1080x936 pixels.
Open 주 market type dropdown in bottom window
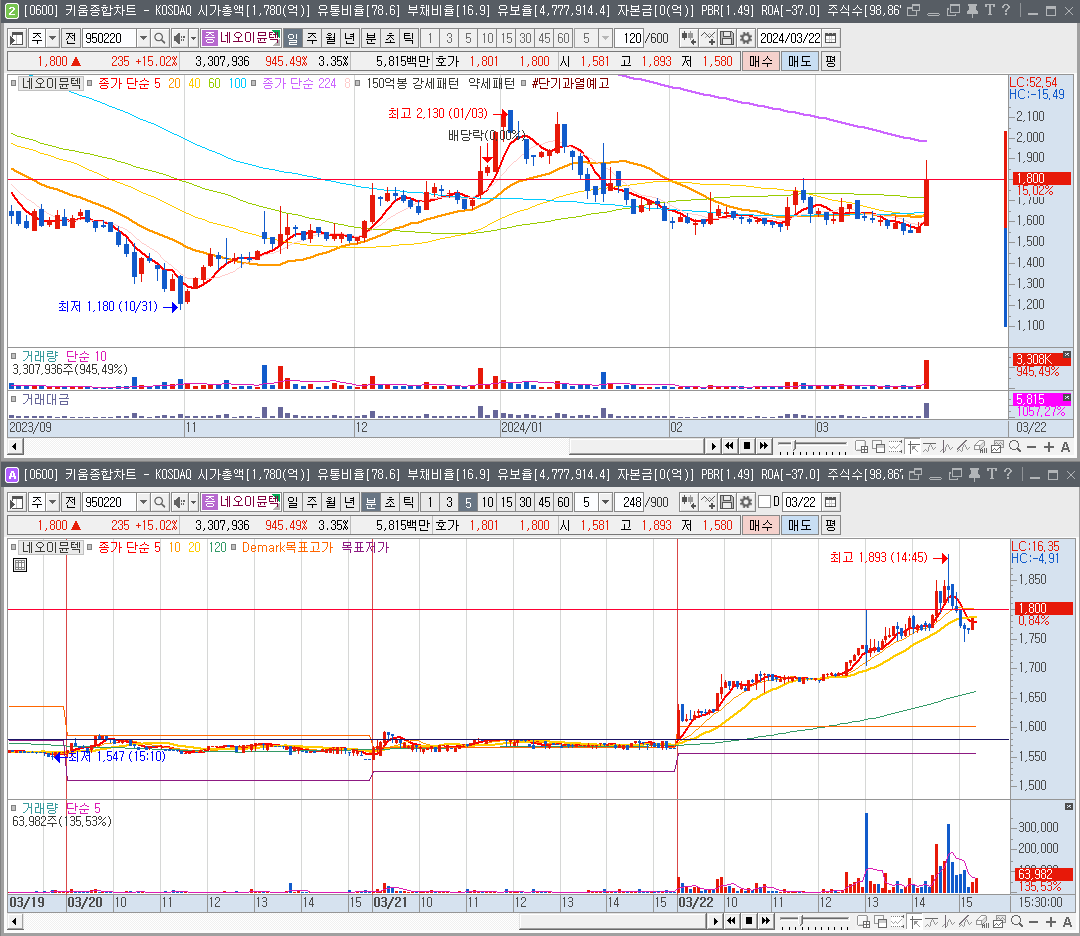point(52,502)
